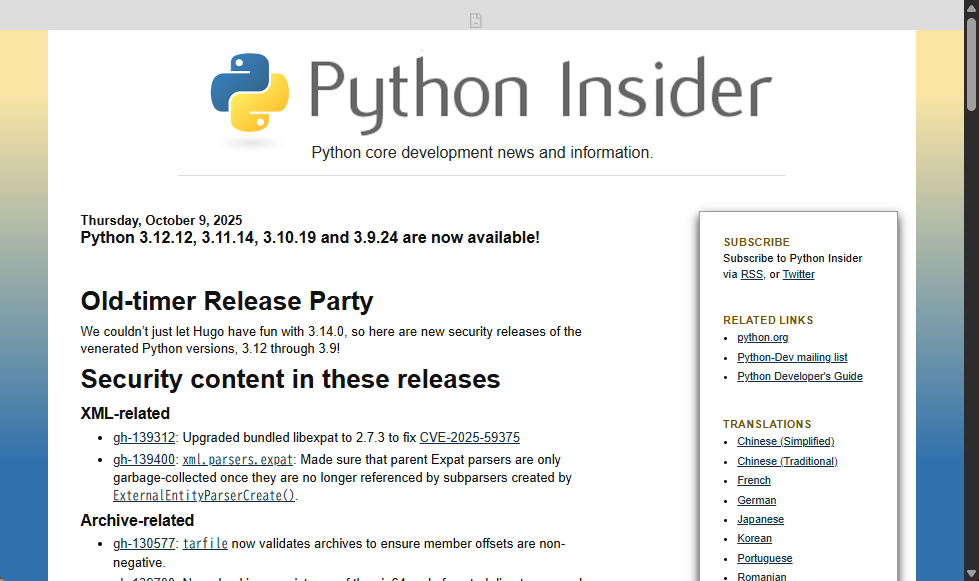View the CVE-2025-59375 details
979x581 pixels.
click(x=470, y=437)
